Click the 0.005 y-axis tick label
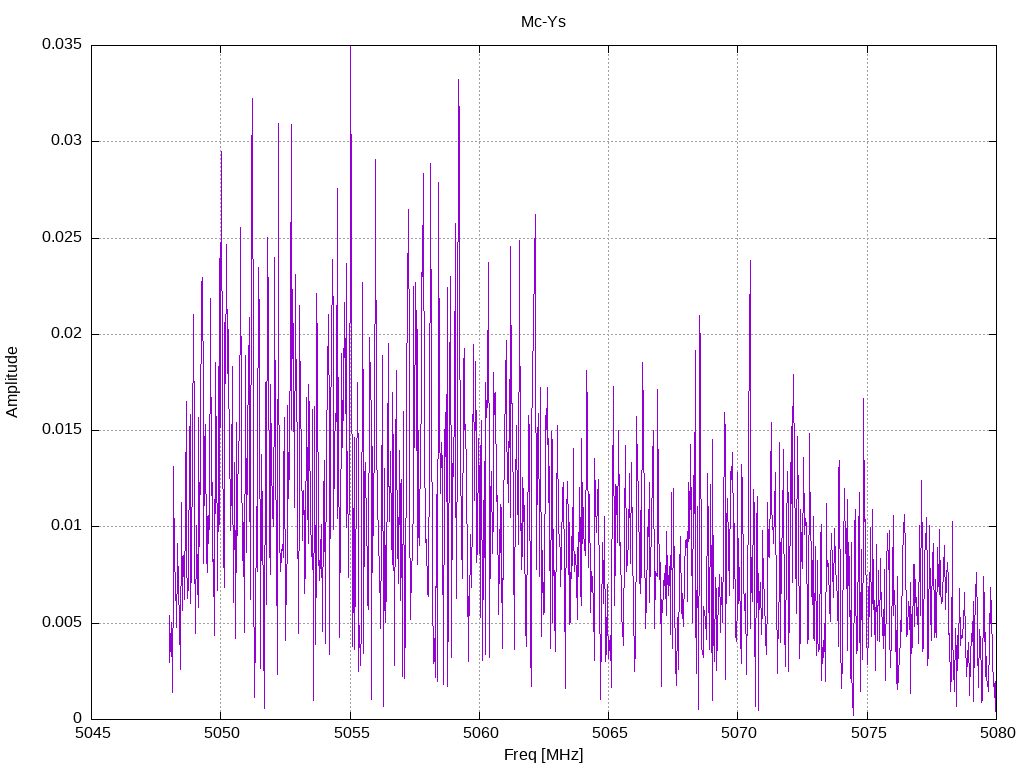Viewport: 1024px width, 768px height. pos(63,622)
